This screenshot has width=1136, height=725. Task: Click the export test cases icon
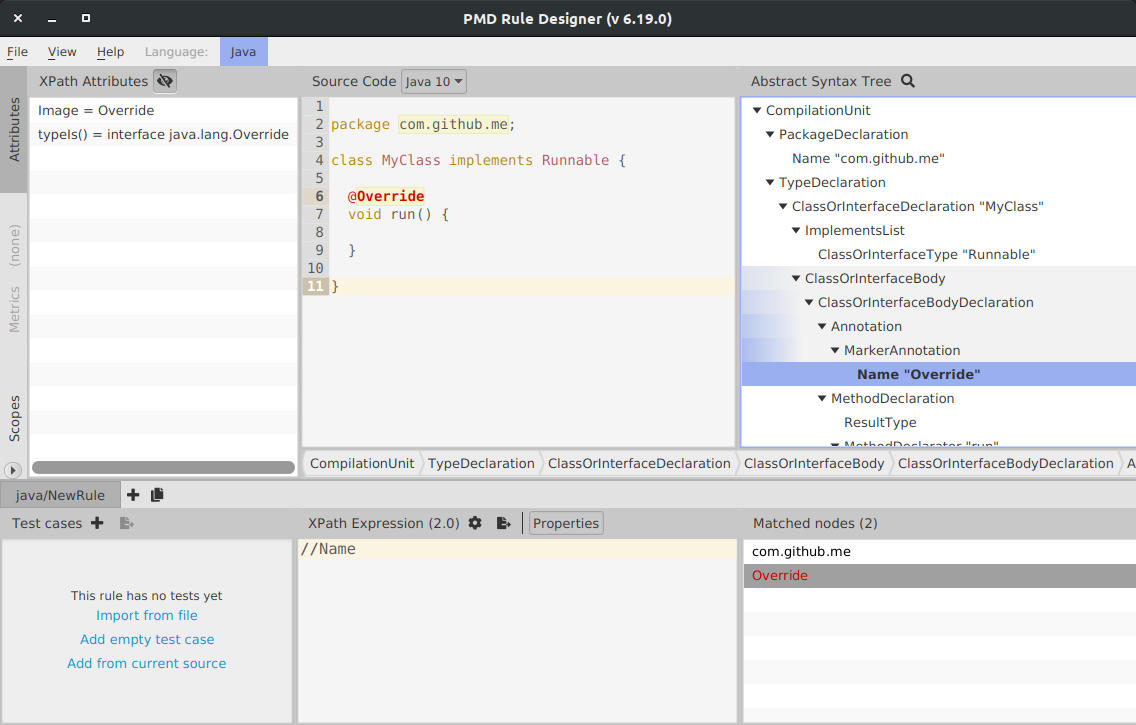(126, 523)
